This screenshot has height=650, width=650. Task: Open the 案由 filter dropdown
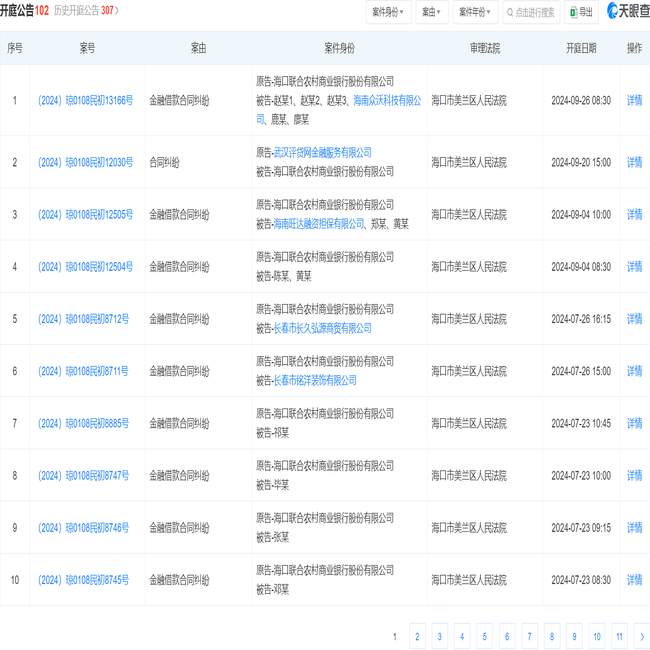[x=432, y=12]
